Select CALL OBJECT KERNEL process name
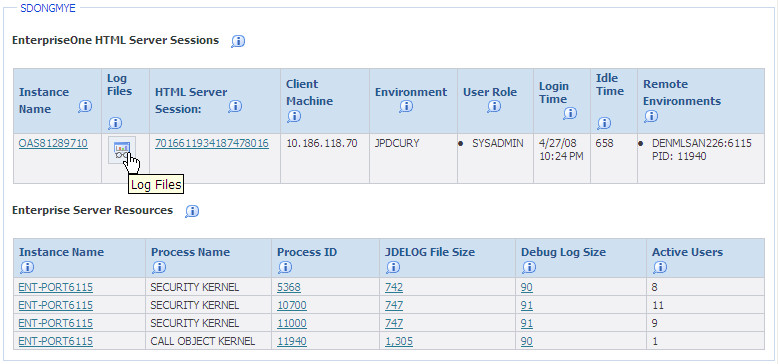 click(202, 341)
